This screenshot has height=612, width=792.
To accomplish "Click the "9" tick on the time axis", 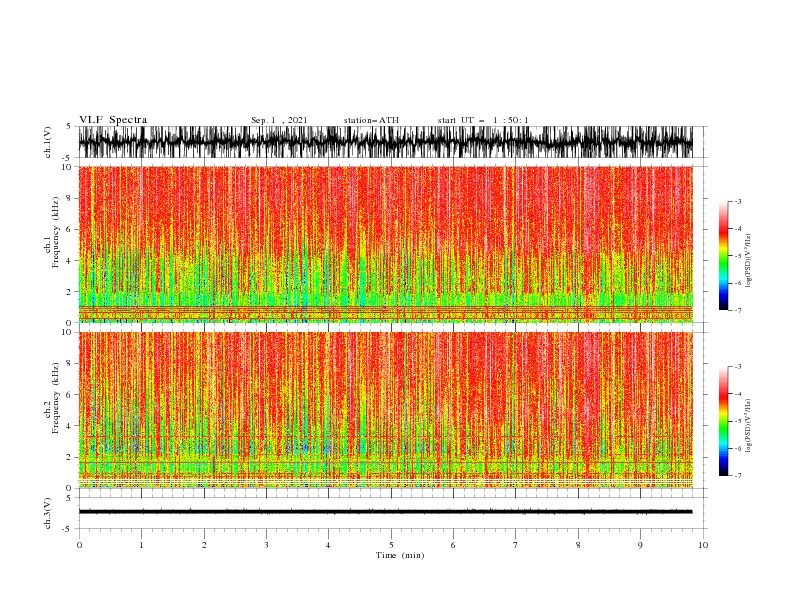I will [x=640, y=545].
